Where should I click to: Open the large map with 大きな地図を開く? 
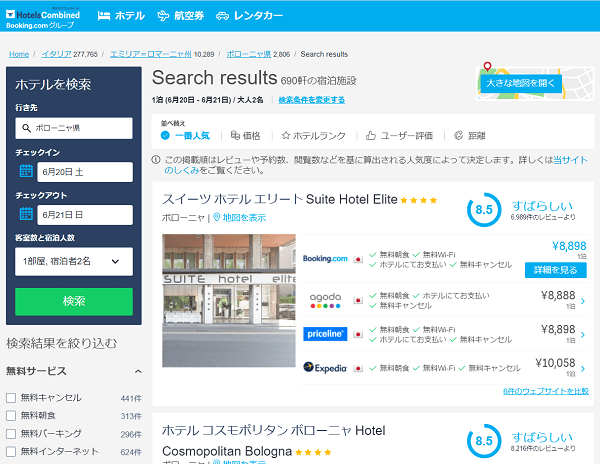click(x=520, y=83)
